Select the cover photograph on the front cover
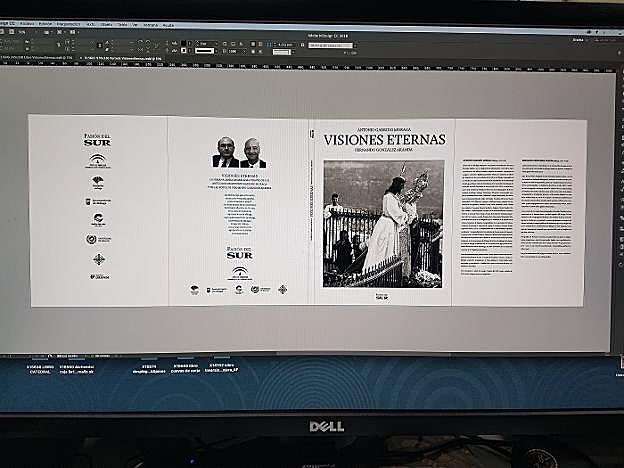This screenshot has height=468, width=624. tap(383, 223)
